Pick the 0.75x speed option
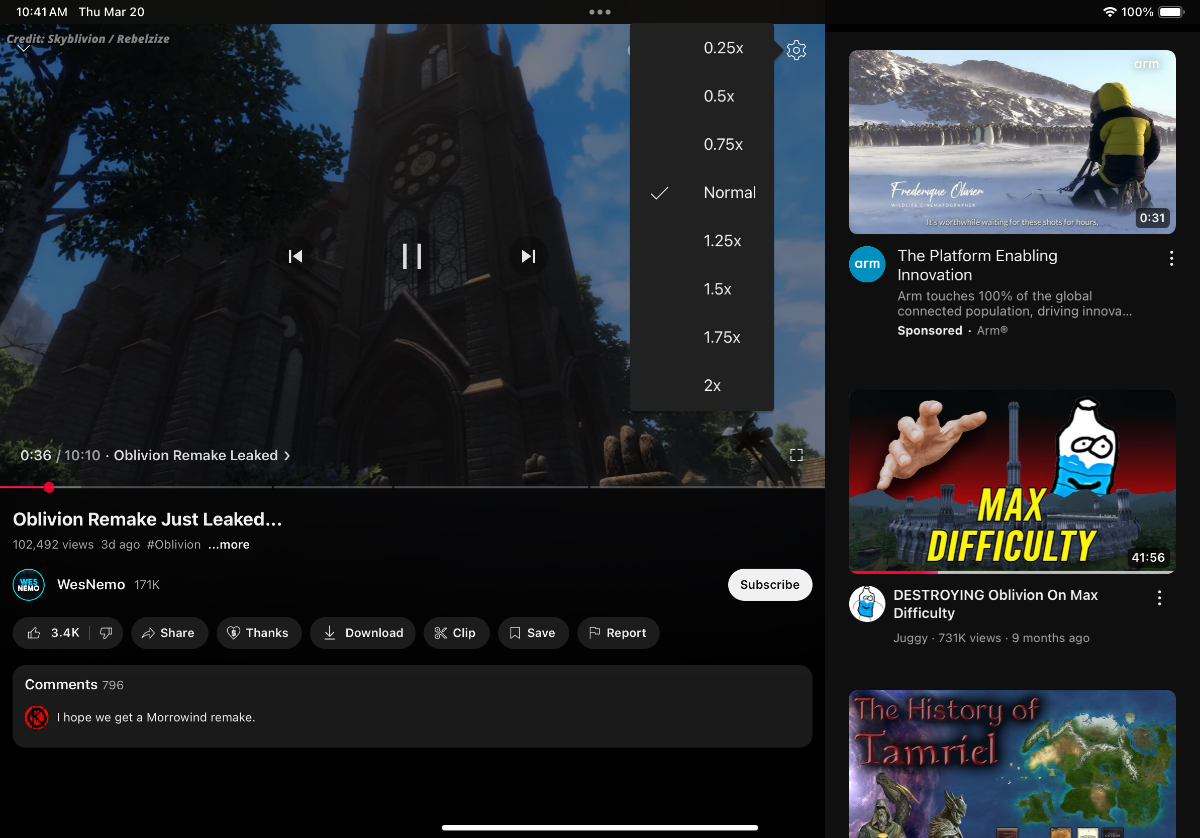1200x838 pixels. tap(722, 144)
